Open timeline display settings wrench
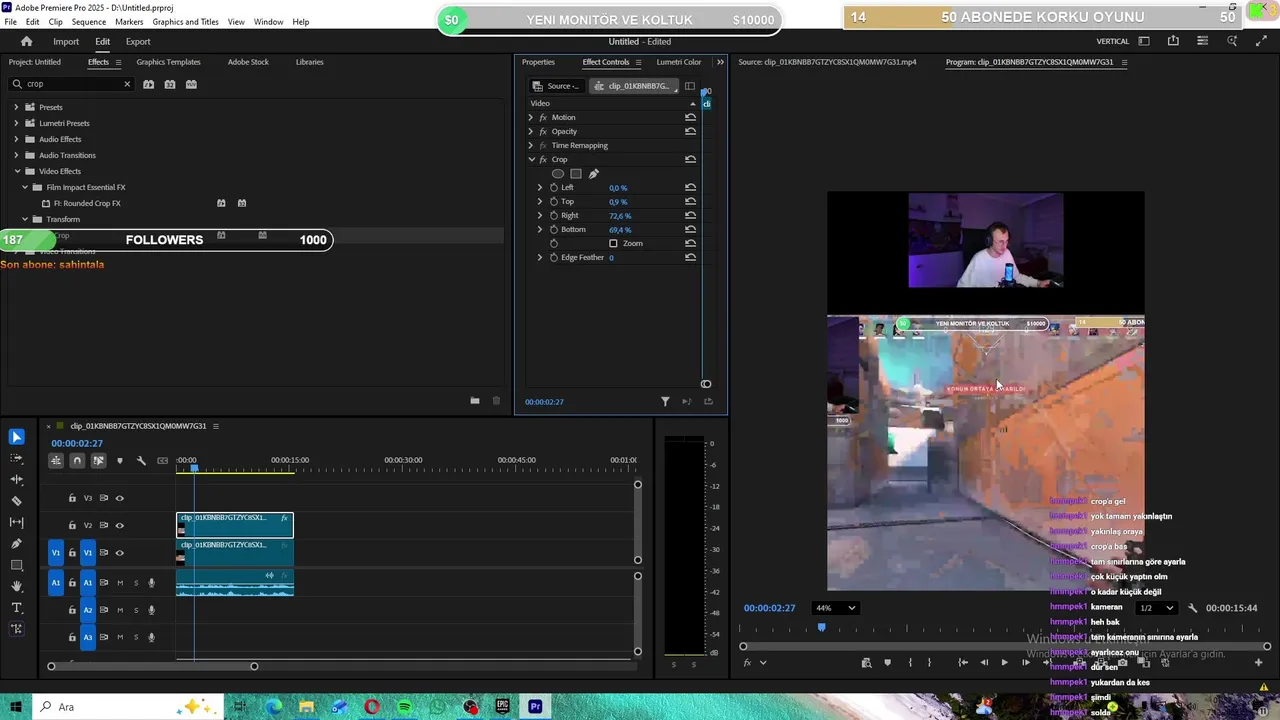Viewport: 1280px width, 720px height. (x=141, y=461)
